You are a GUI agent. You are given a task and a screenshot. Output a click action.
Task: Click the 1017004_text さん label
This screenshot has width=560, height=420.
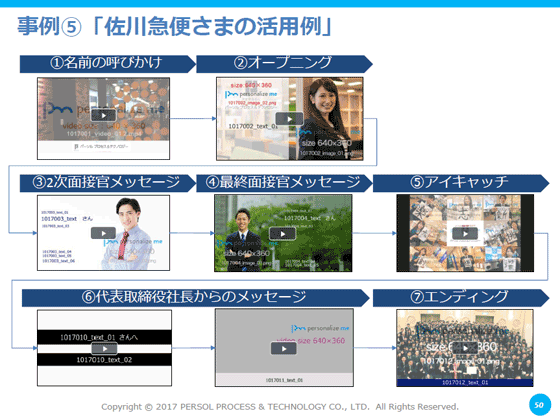(310, 218)
